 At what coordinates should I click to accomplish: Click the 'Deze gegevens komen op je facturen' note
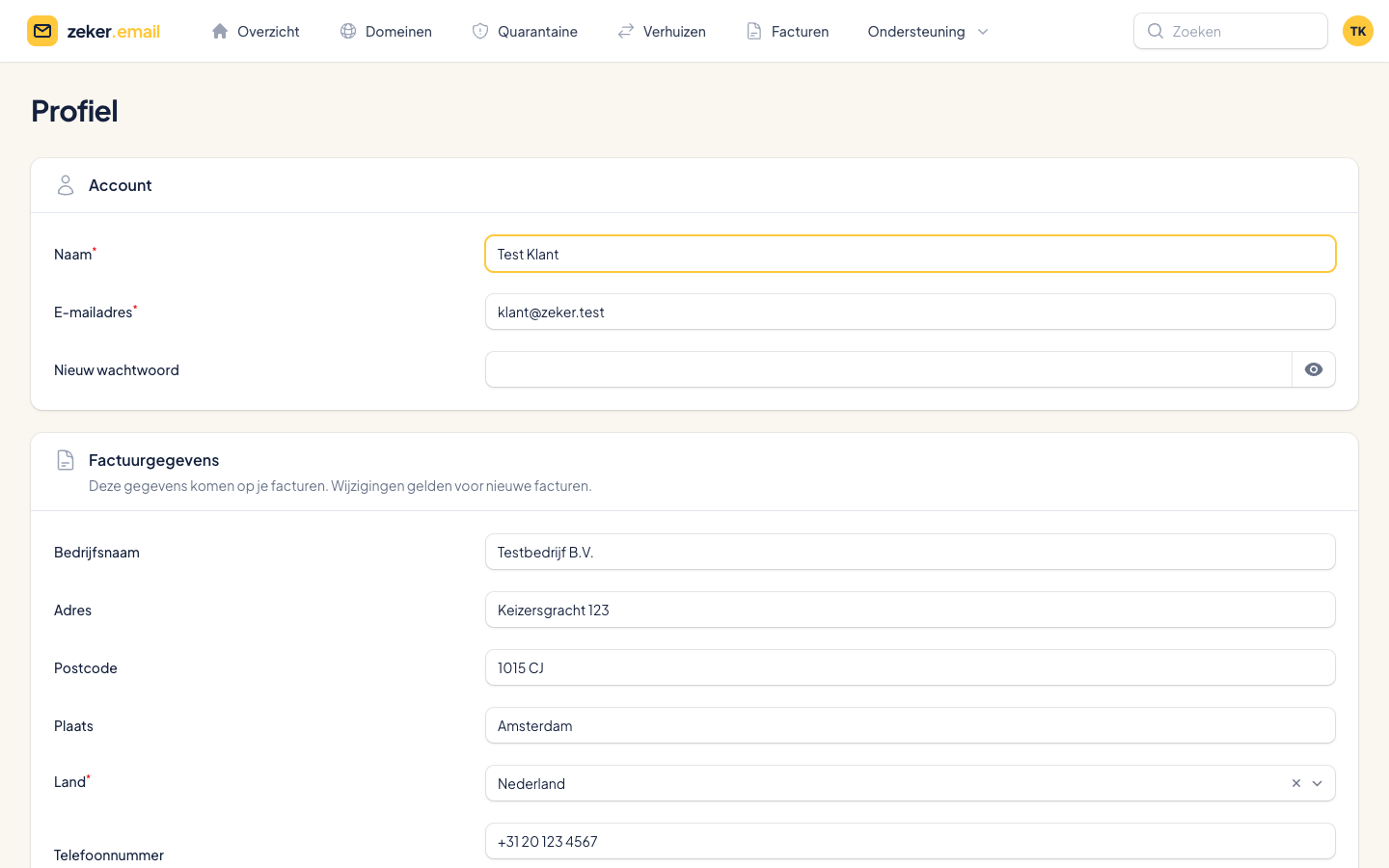tap(340, 486)
